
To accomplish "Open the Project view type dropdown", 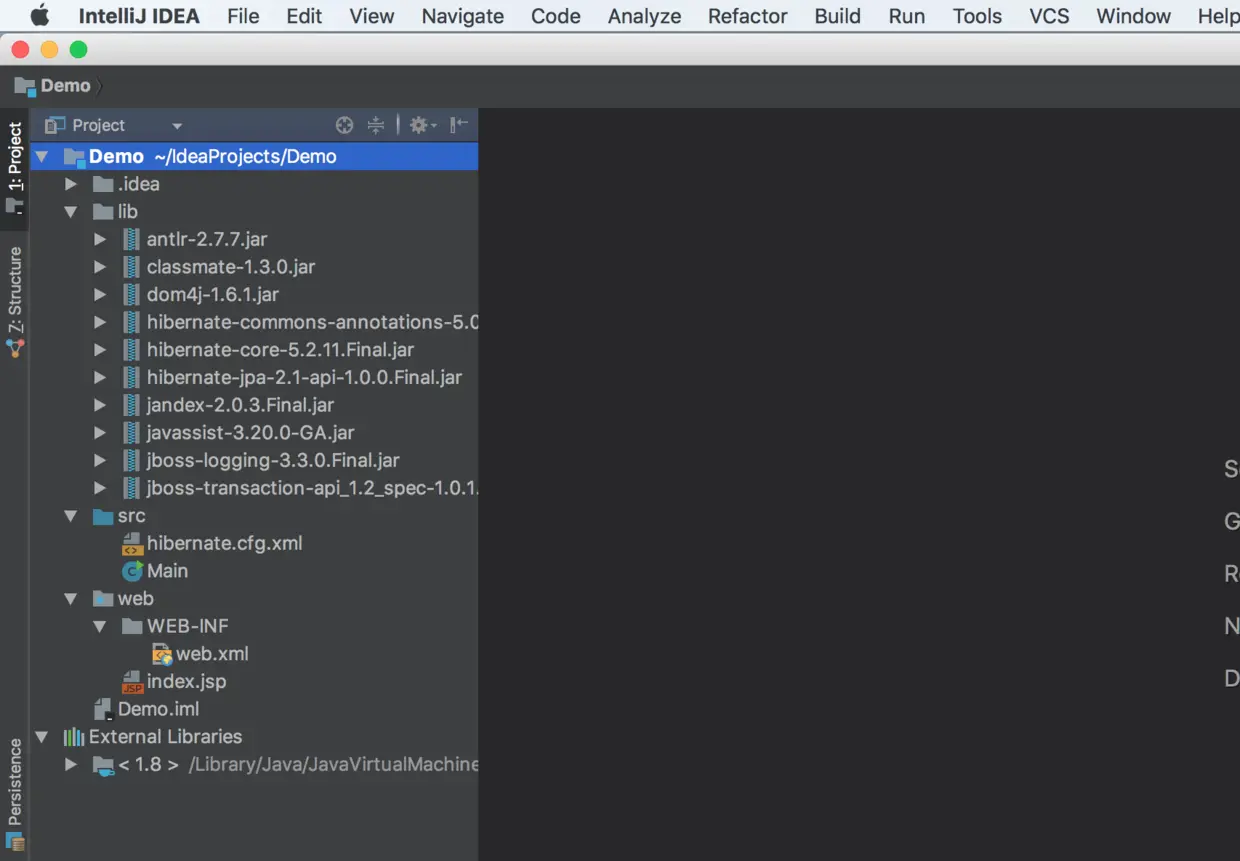I will [x=177, y=126].
